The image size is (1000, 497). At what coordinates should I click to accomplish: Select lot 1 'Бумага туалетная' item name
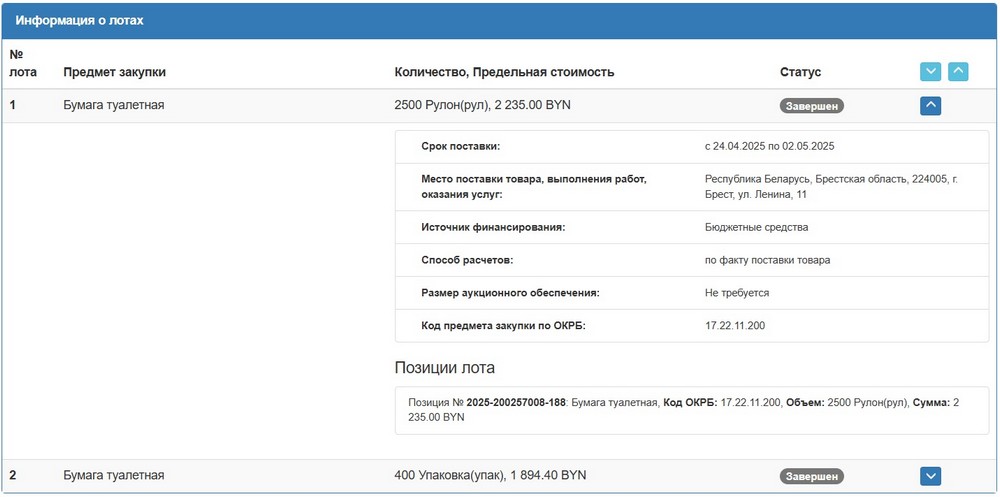tap(113, 105)
